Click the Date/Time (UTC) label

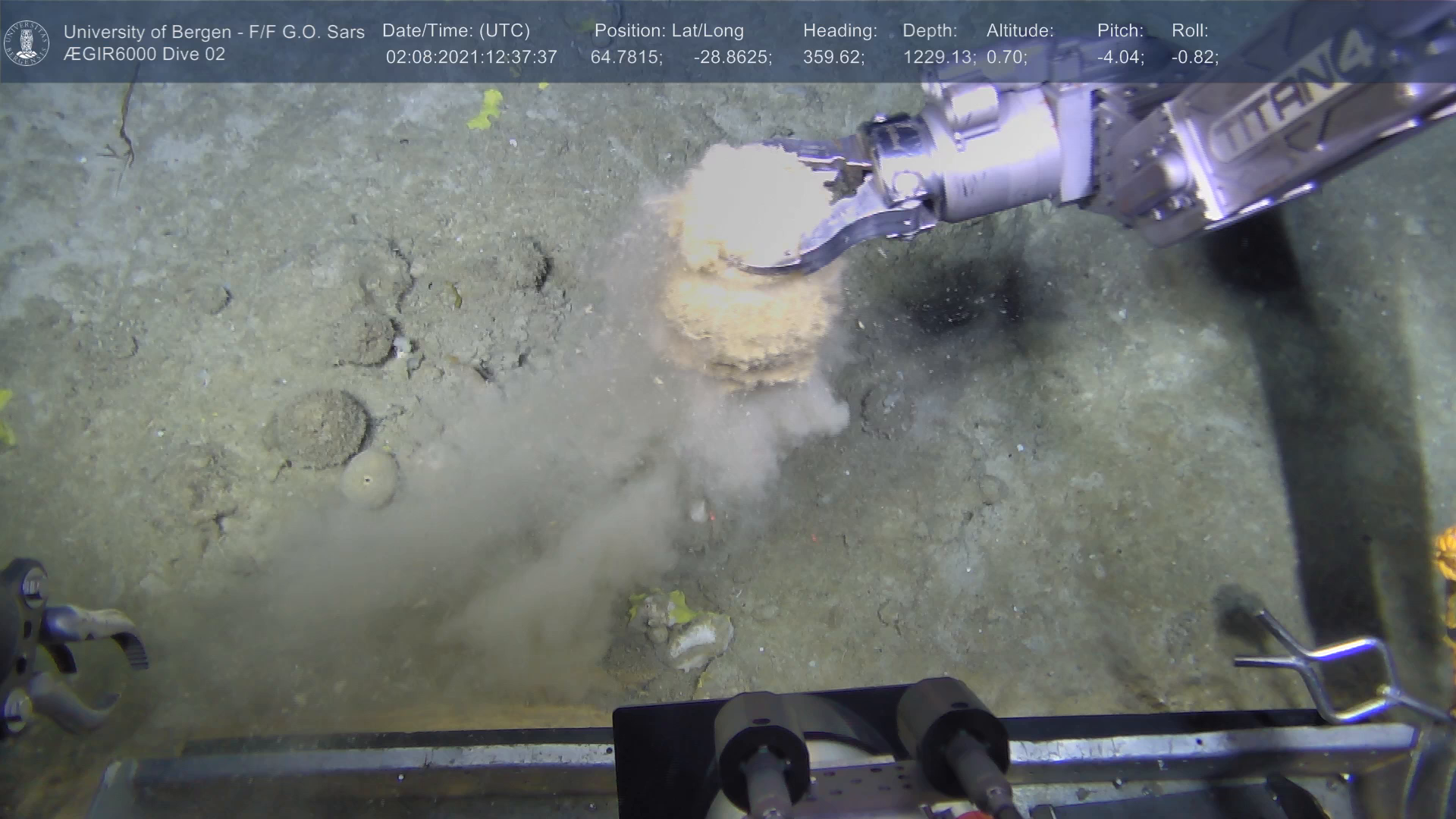click(x=456, y=31)
